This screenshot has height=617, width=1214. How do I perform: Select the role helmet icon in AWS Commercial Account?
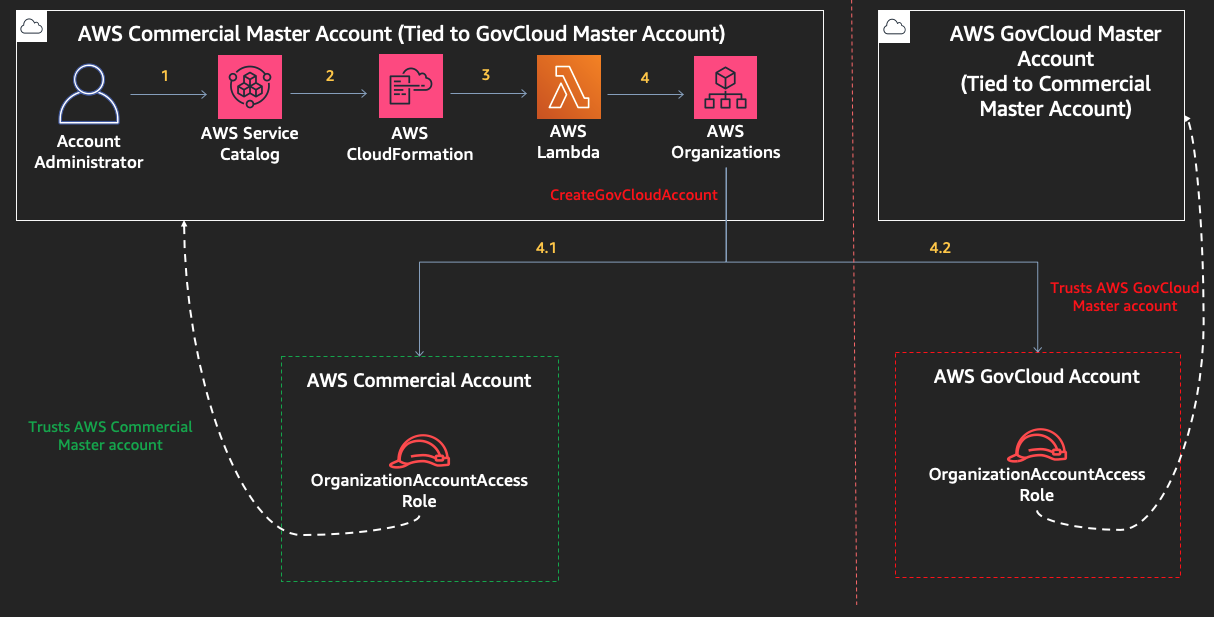[420, 452]
